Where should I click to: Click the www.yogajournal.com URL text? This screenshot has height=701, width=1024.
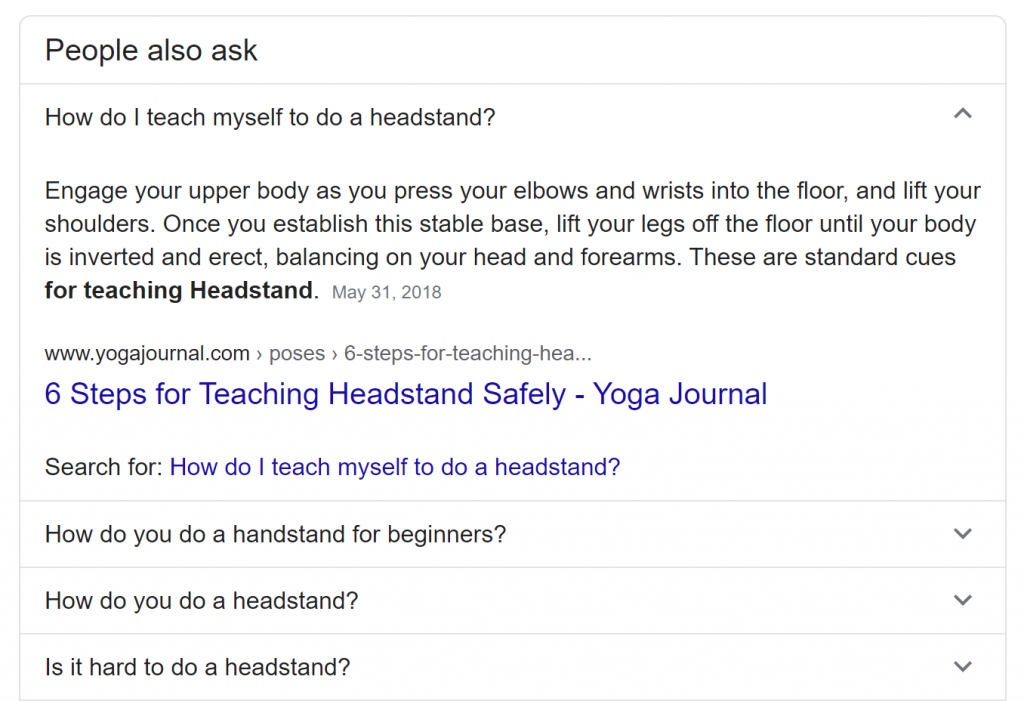tap(147, 354)
